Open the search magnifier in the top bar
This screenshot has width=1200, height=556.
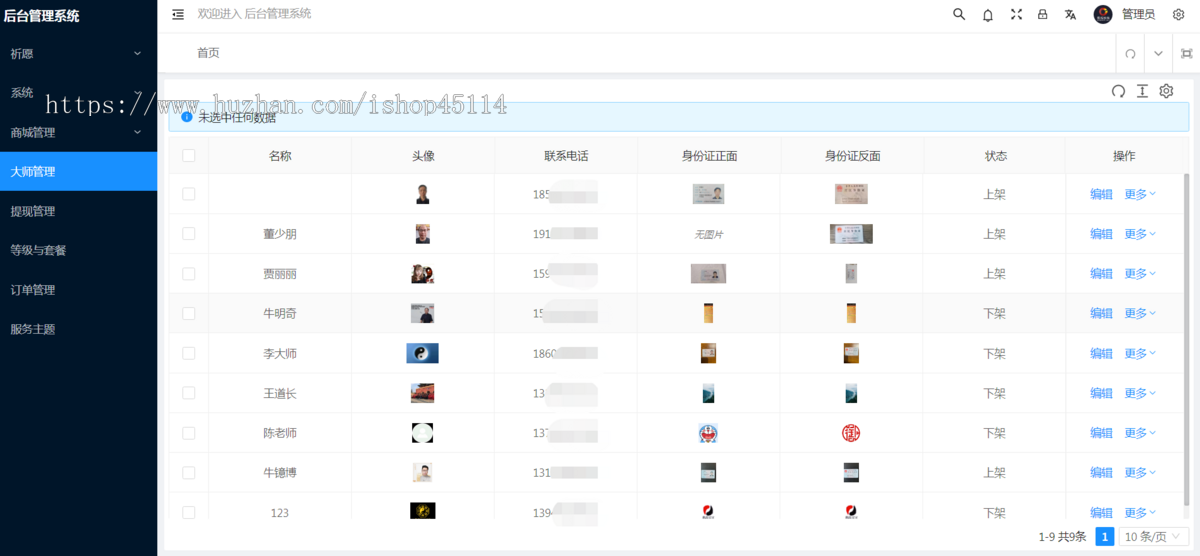click(x=959, y=14)
